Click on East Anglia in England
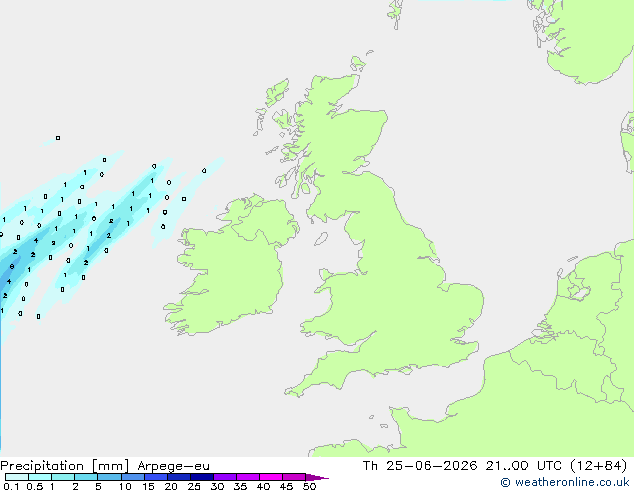Viewport: 634px width, 490px height. [x=465, y=303]
